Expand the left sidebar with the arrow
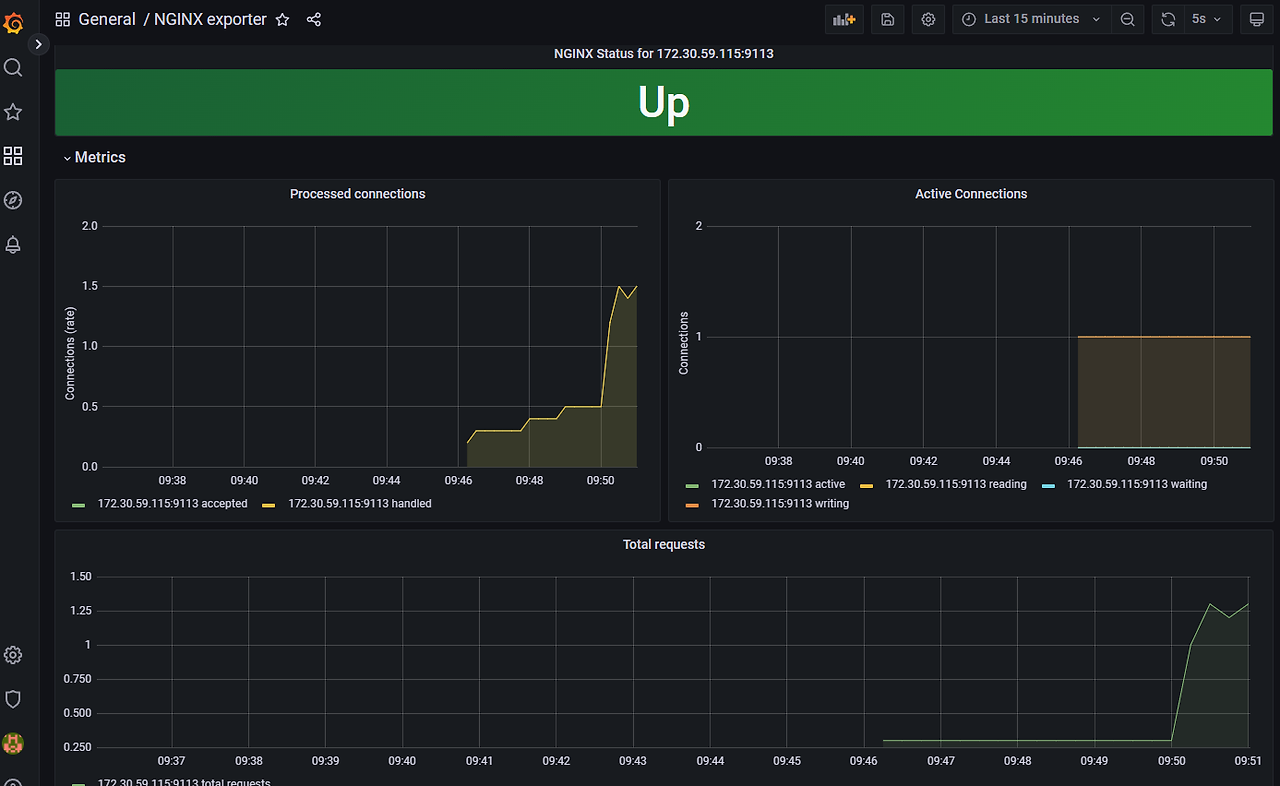Viewport: 1280px width, 786px height. pyautogui.click(x=38, y=44)
